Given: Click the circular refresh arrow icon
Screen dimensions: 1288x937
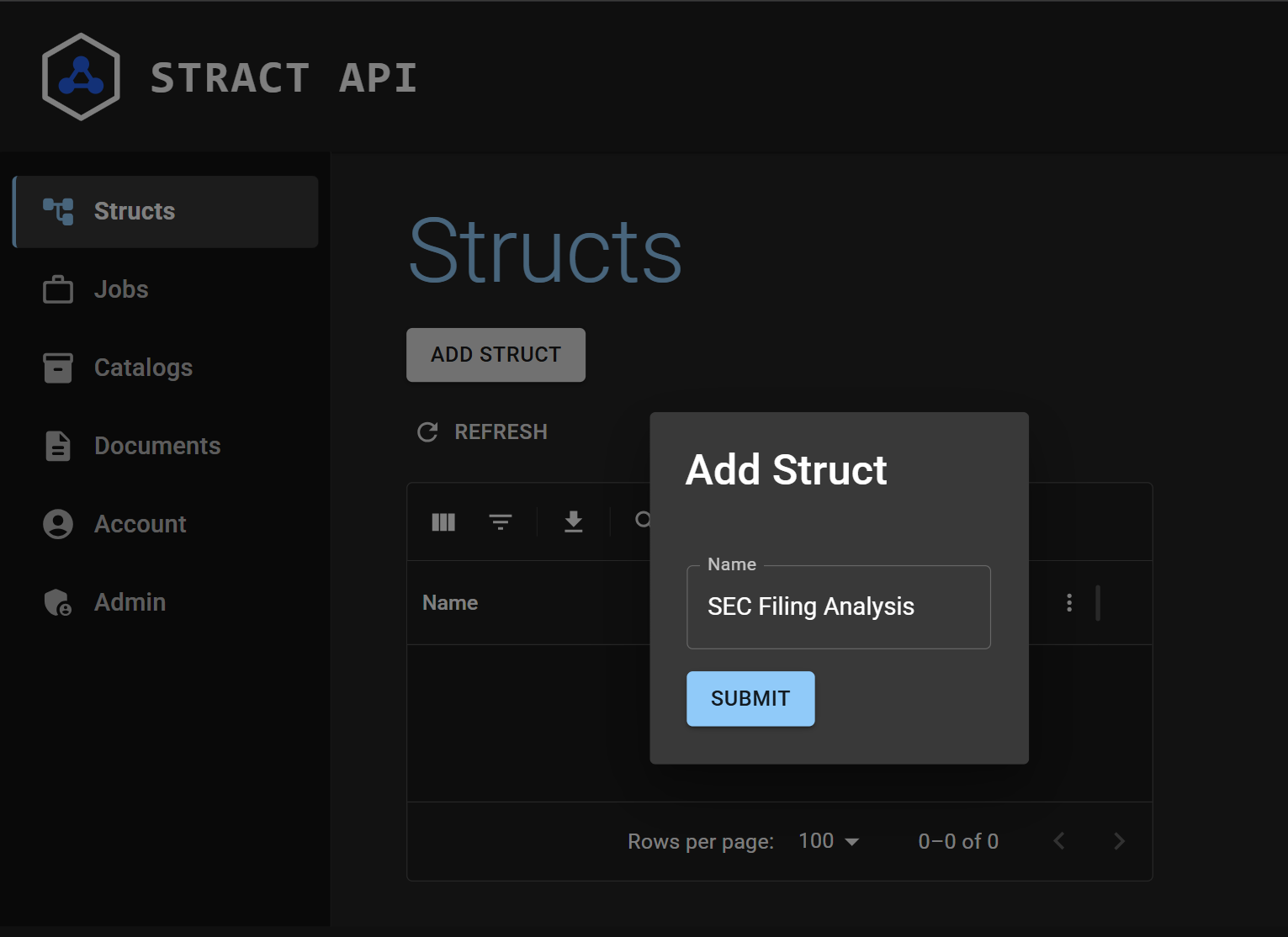Looking at the screenshot, I should point(427,432).
